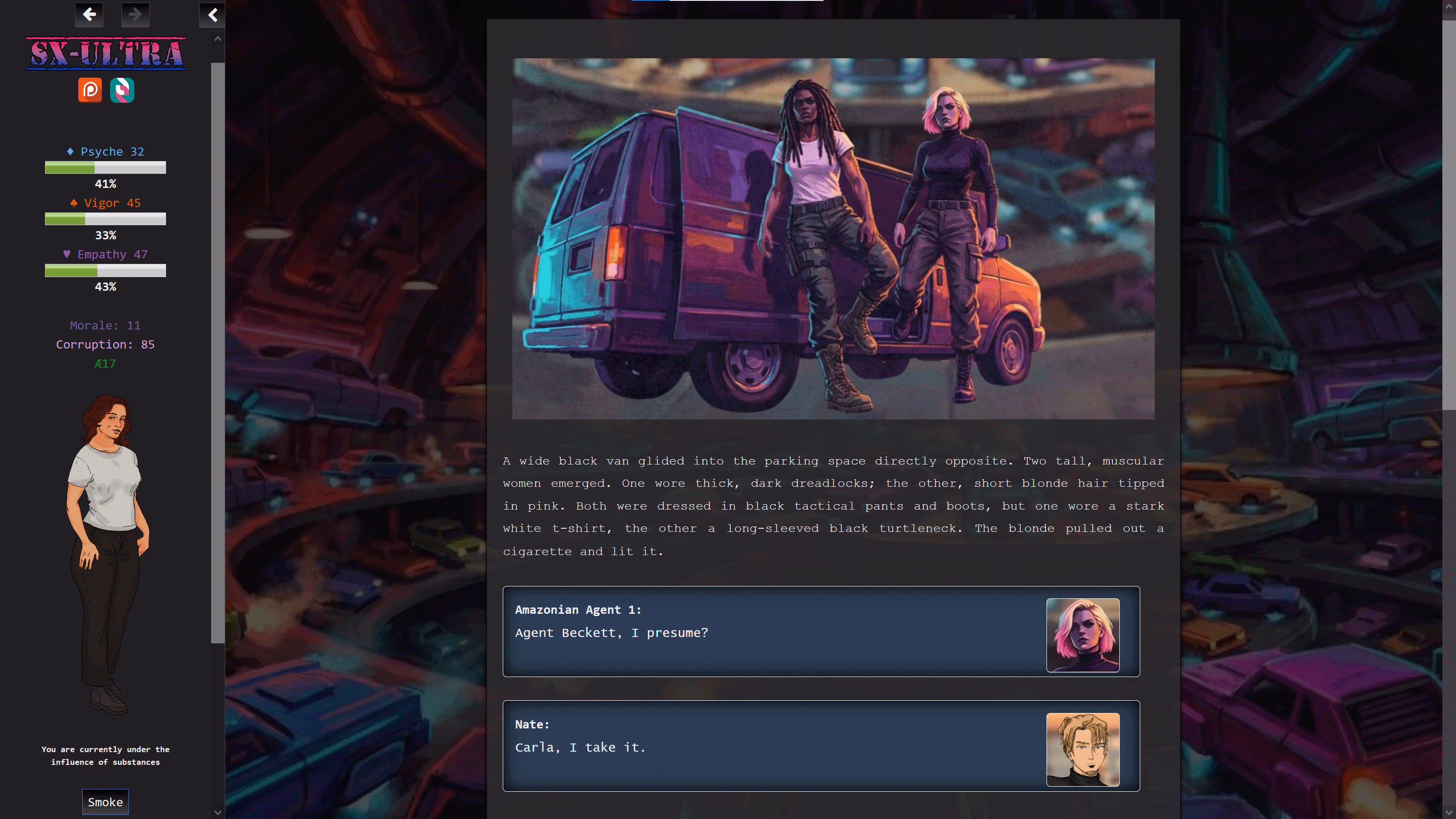Click Nate's portrait thumbnail
Viewport: 1456px width, 819px height.
click(1082, 749)
